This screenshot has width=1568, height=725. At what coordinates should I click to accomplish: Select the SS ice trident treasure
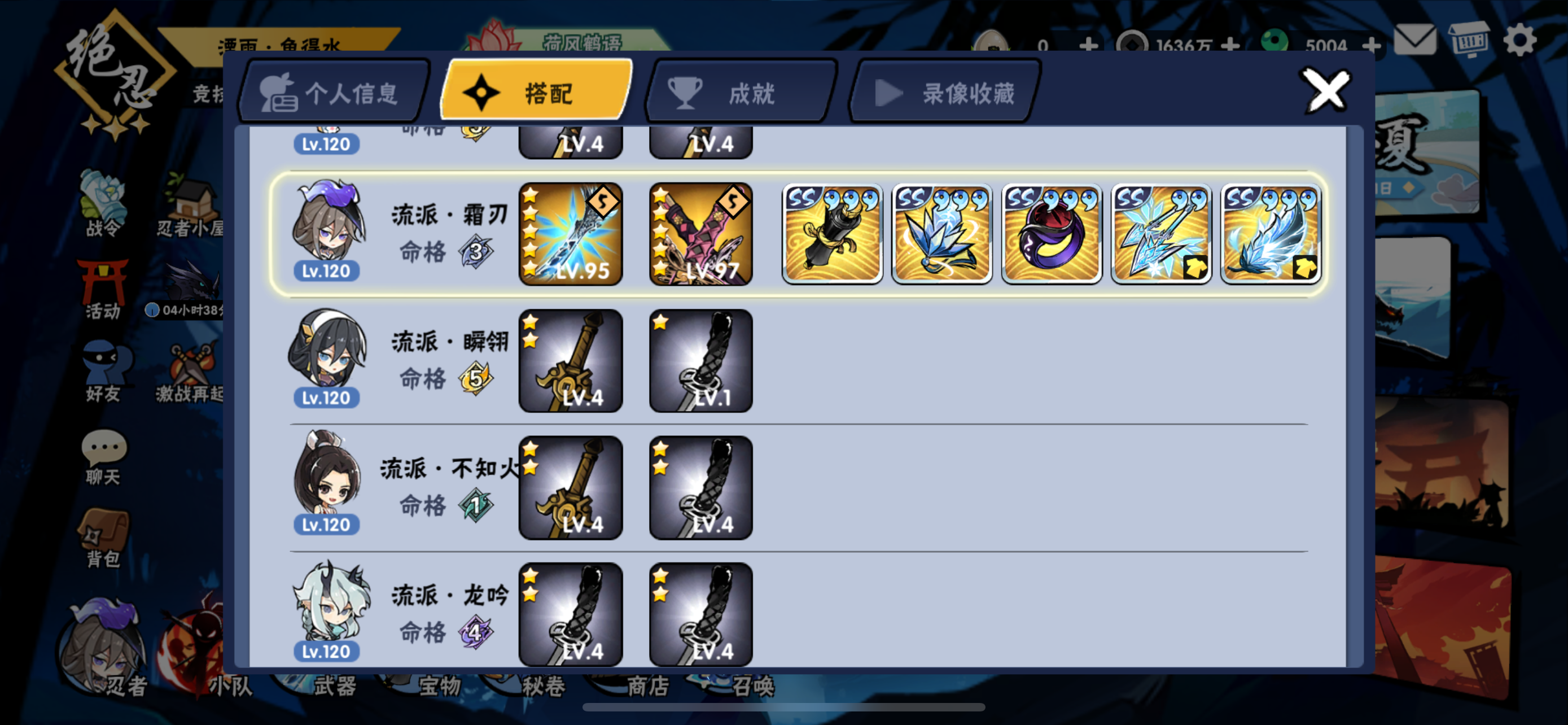coord(1161,234)
